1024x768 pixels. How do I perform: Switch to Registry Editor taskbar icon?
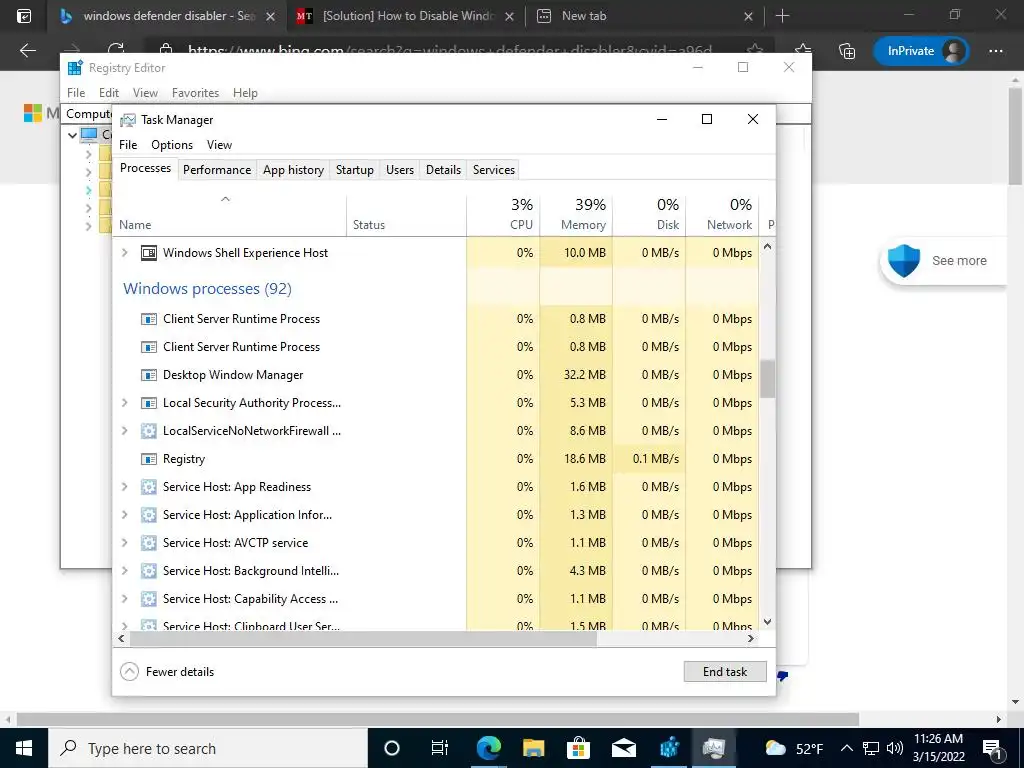pyautogui.click(x=669, y=748)
